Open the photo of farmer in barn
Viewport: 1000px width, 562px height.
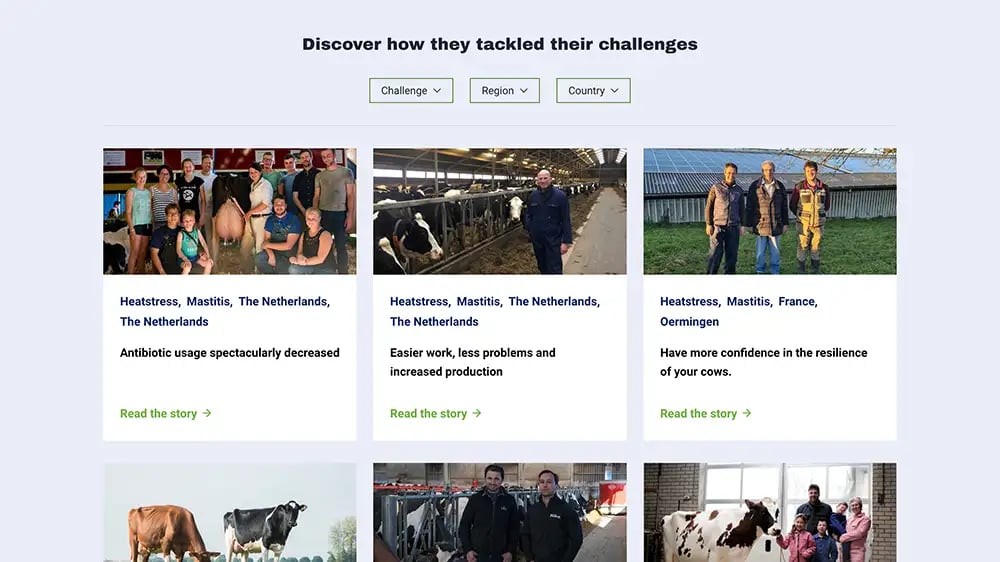pos(499,211)
